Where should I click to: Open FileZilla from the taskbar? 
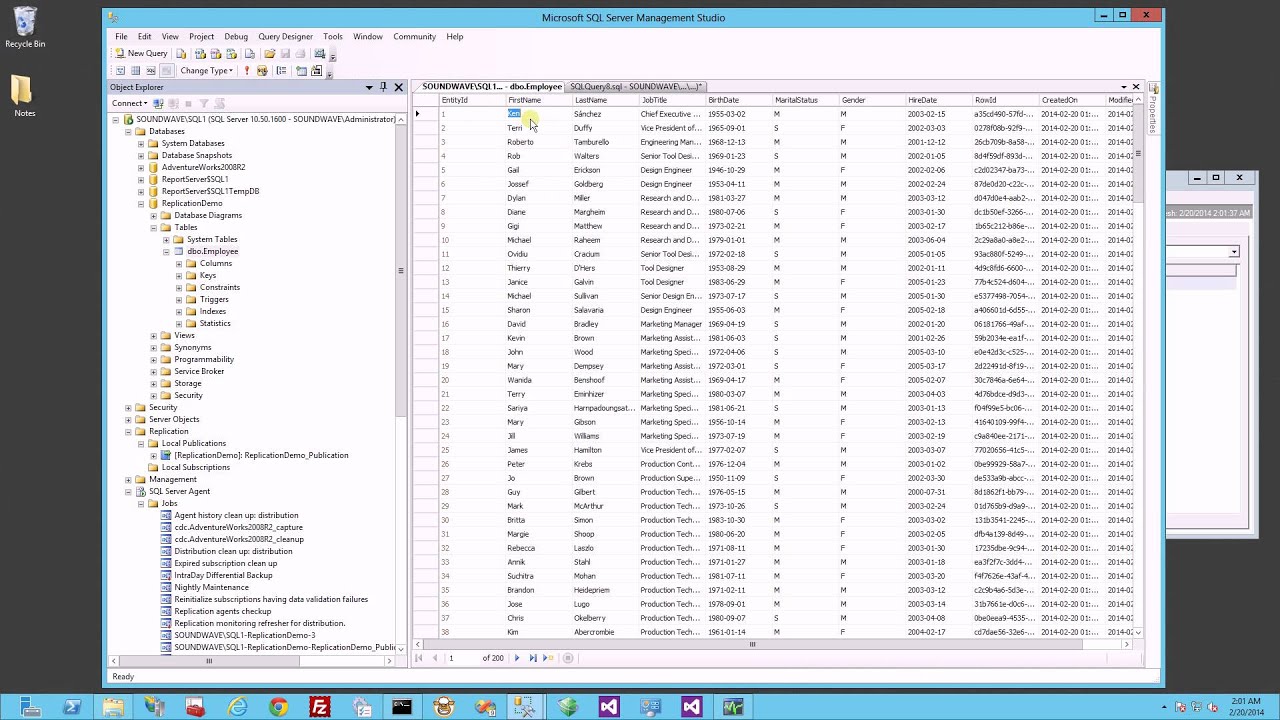click(x=320, y=708)
